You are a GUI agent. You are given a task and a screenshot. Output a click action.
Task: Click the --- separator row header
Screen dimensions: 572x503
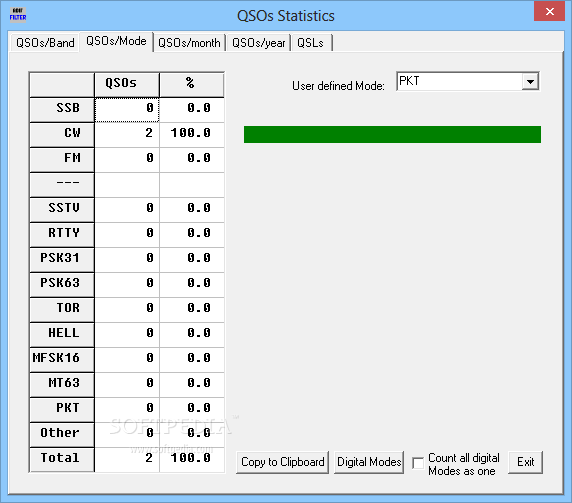point(62,185)
